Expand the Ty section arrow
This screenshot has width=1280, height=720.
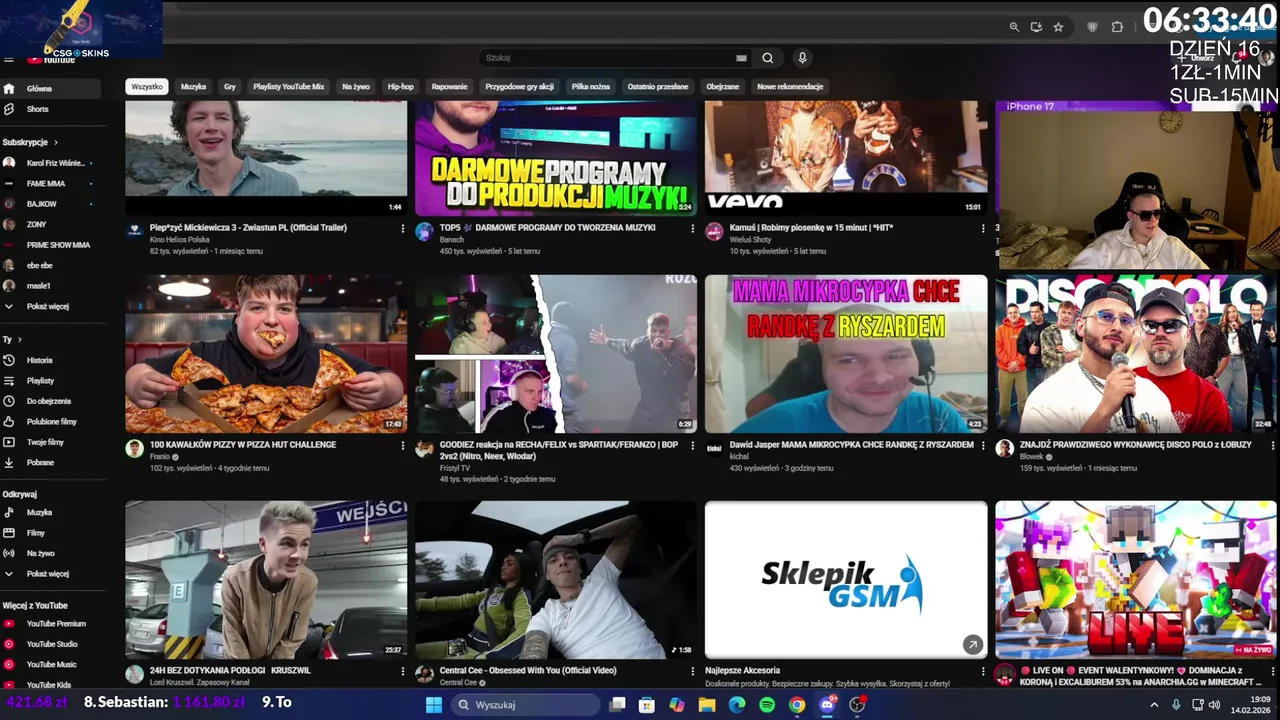[19, 340]
